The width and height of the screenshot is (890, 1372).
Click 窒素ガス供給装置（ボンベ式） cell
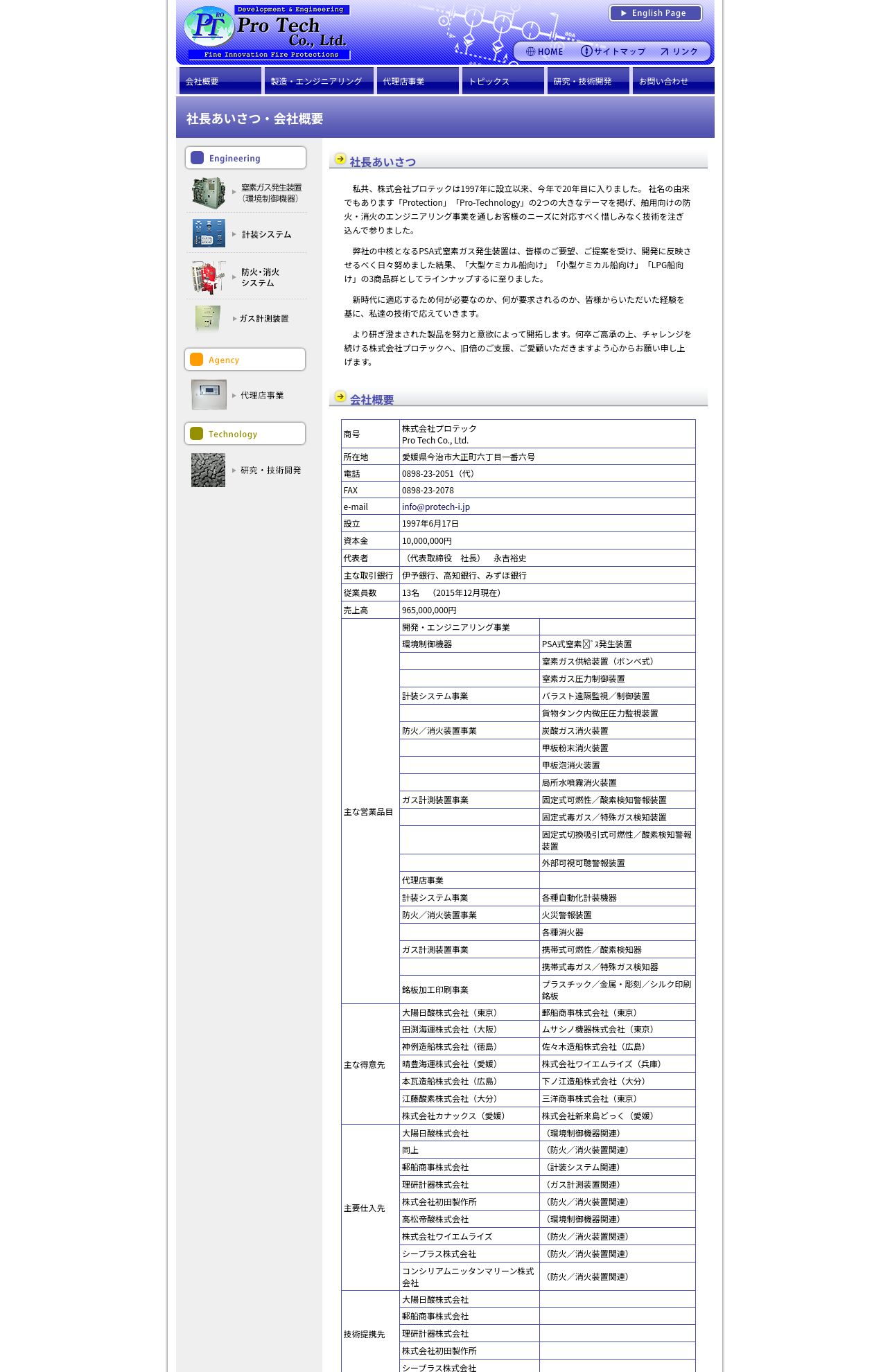click(618, 661)
